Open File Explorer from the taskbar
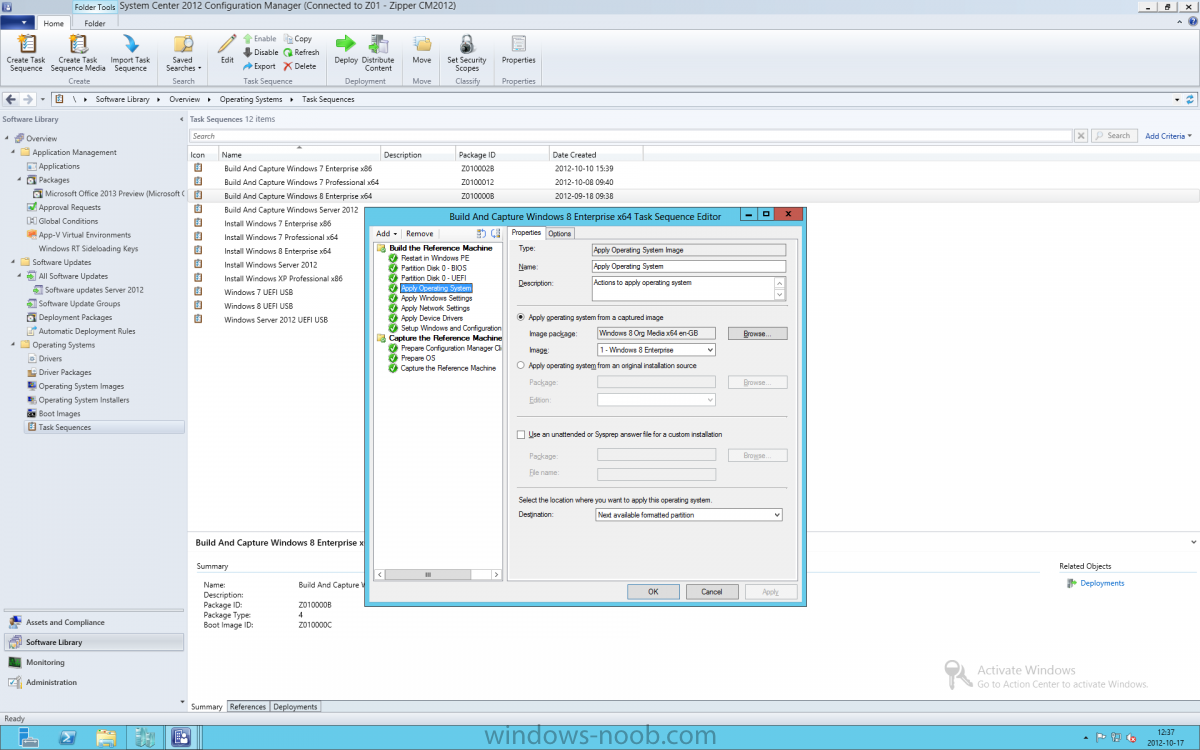1200x750 pixels. click(x=106, y=738)
